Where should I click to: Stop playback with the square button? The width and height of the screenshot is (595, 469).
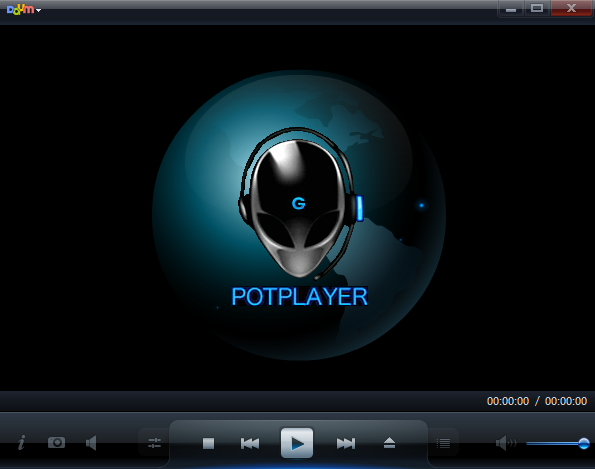point(208,443)
